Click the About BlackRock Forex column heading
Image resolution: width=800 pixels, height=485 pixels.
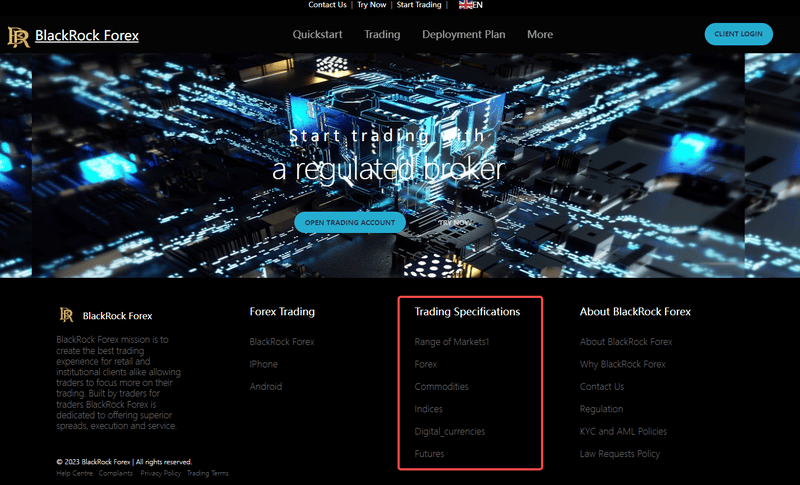point(635,312)
